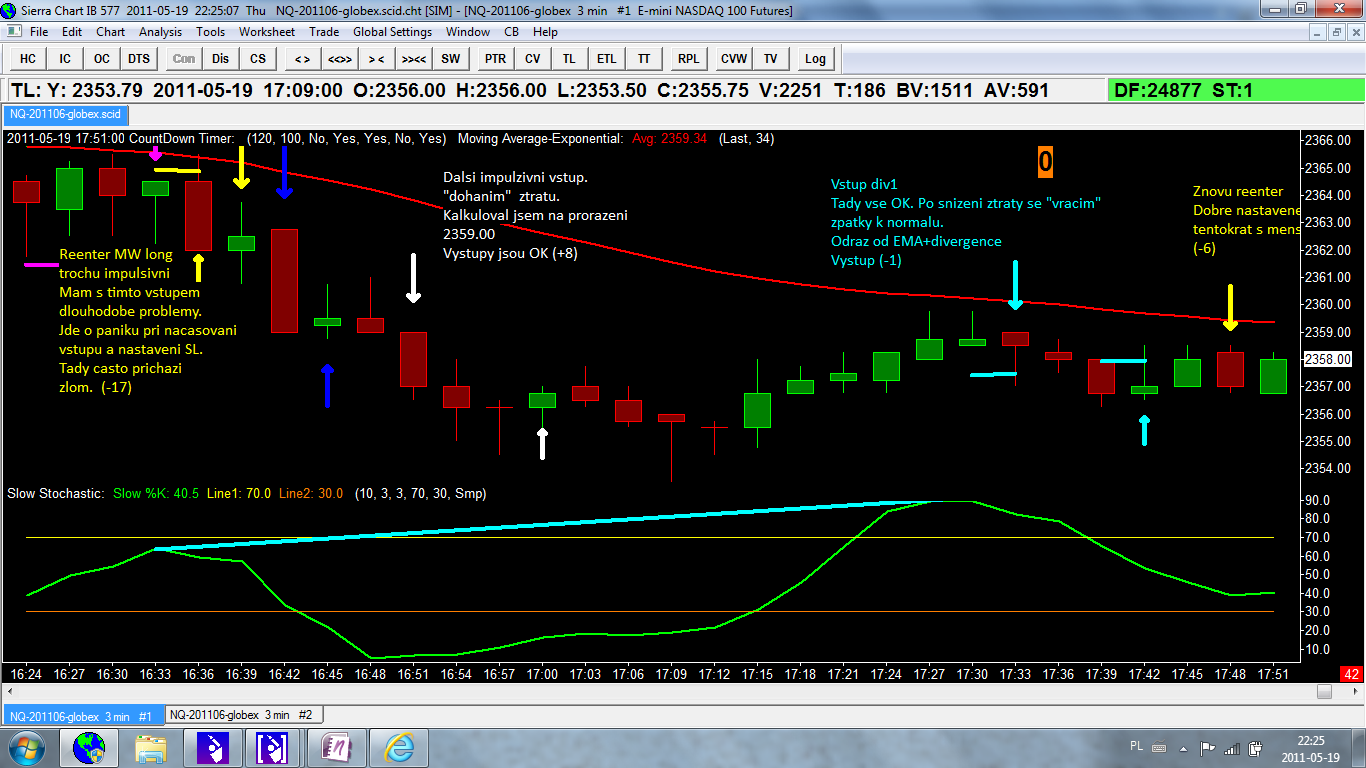The height and width of the screenshot is (768, 1366).
Task: Open the Chart menu
Action: pos(110,32)
